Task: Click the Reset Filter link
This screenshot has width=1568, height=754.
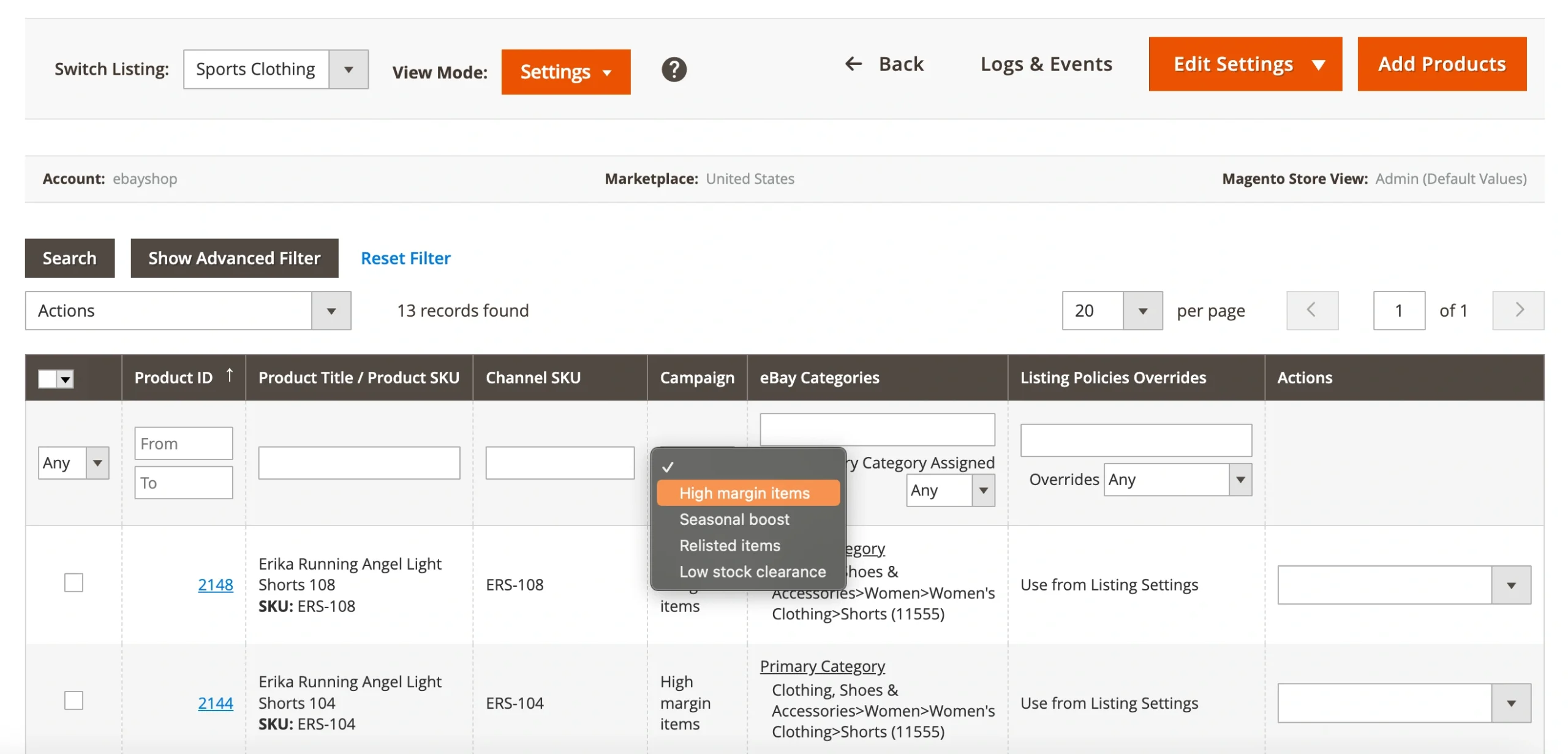Action: tap(405, 258)
